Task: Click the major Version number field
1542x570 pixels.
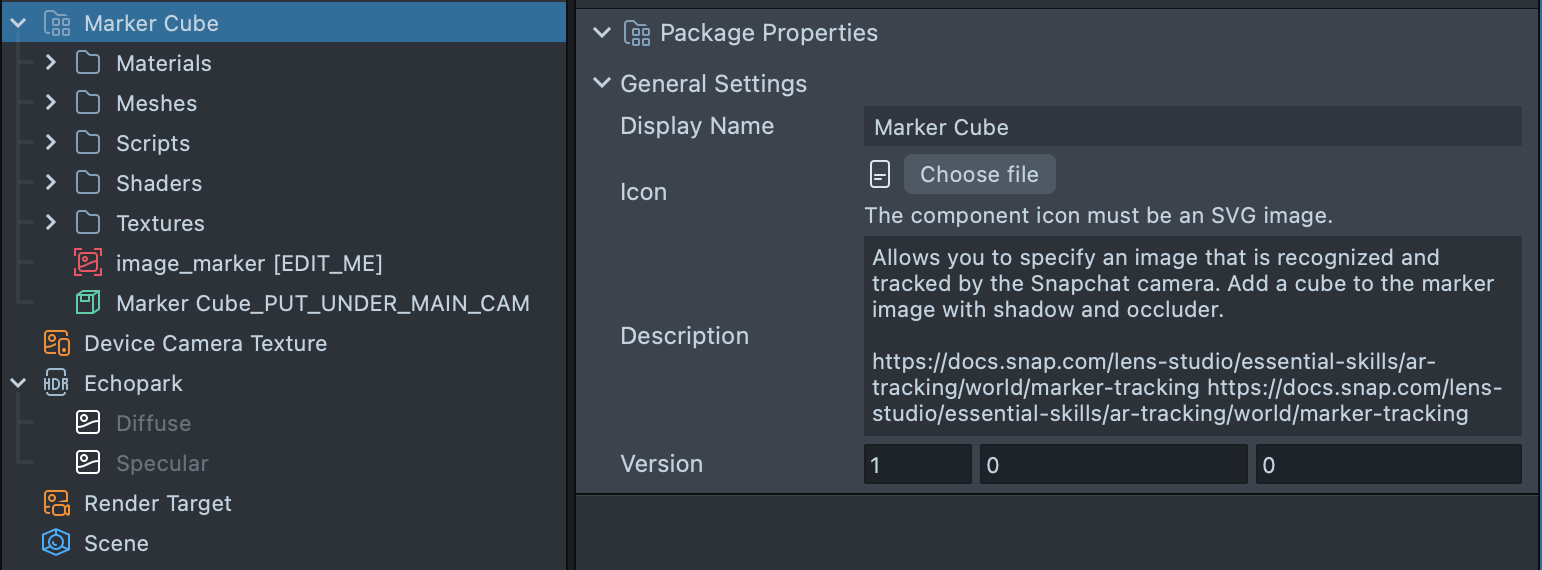Action: 917,465
